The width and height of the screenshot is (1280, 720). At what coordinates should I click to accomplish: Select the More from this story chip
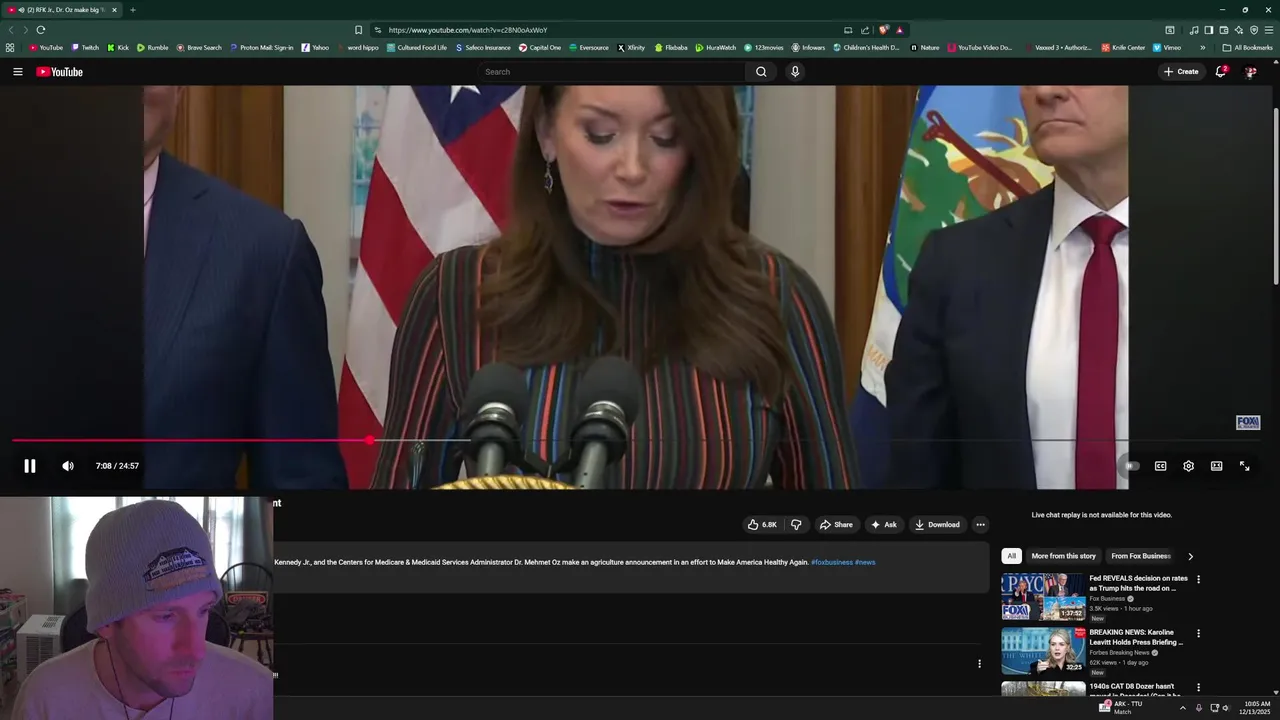coord(1063,556)
